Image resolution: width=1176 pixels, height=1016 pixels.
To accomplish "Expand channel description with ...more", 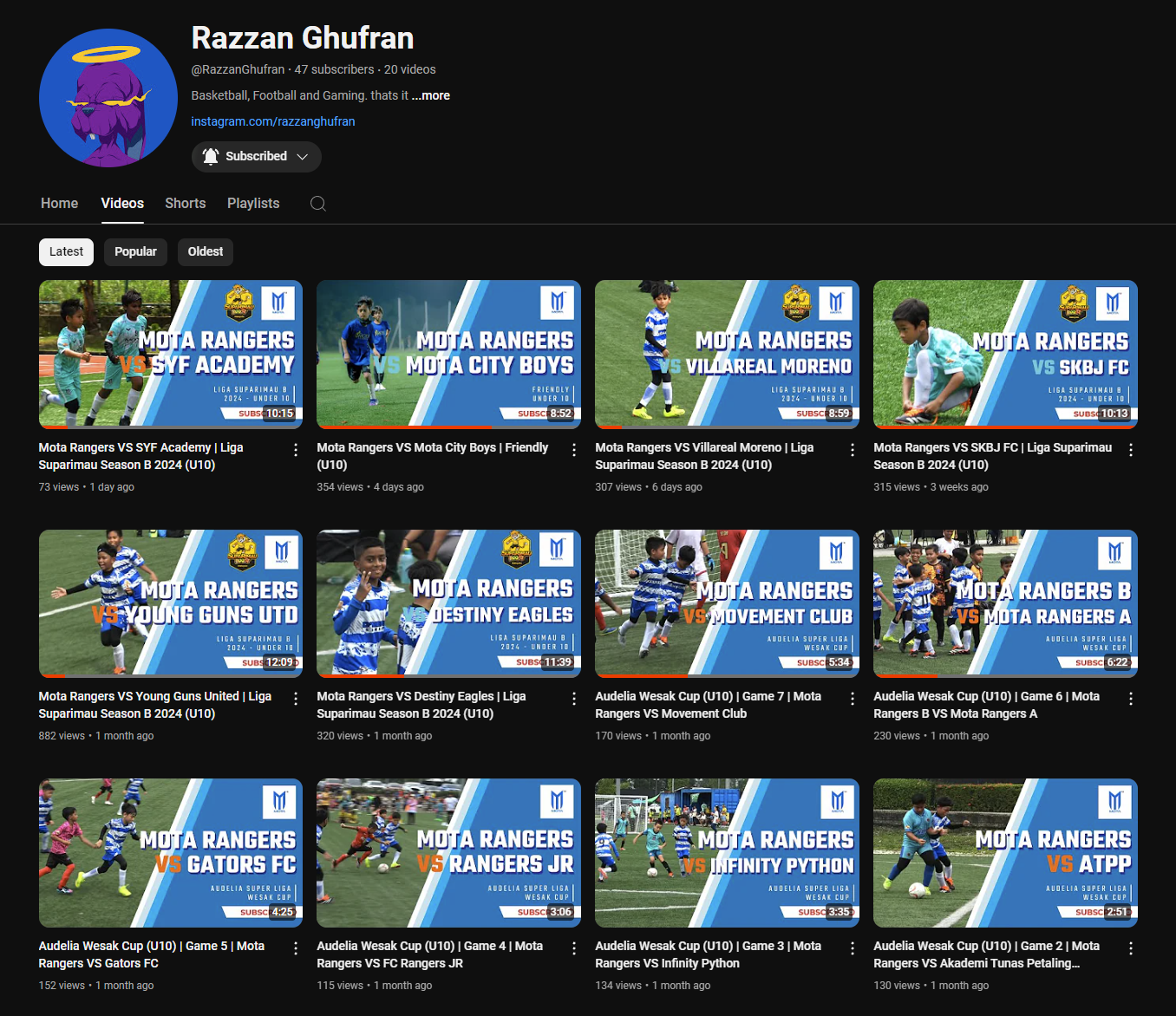I will pyautogui.click(x=431, y=95).
